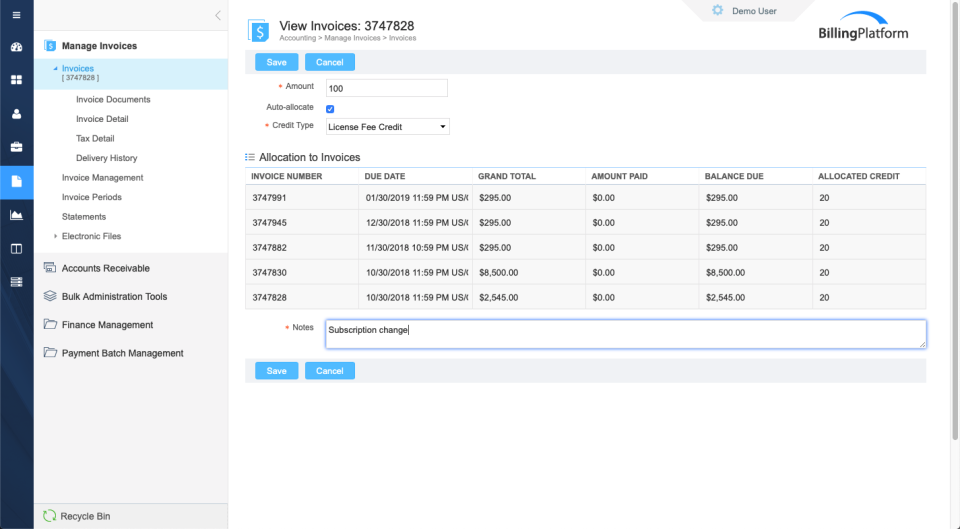Open the hamburger menu icon
960x529 pixels.
point(17,15)
